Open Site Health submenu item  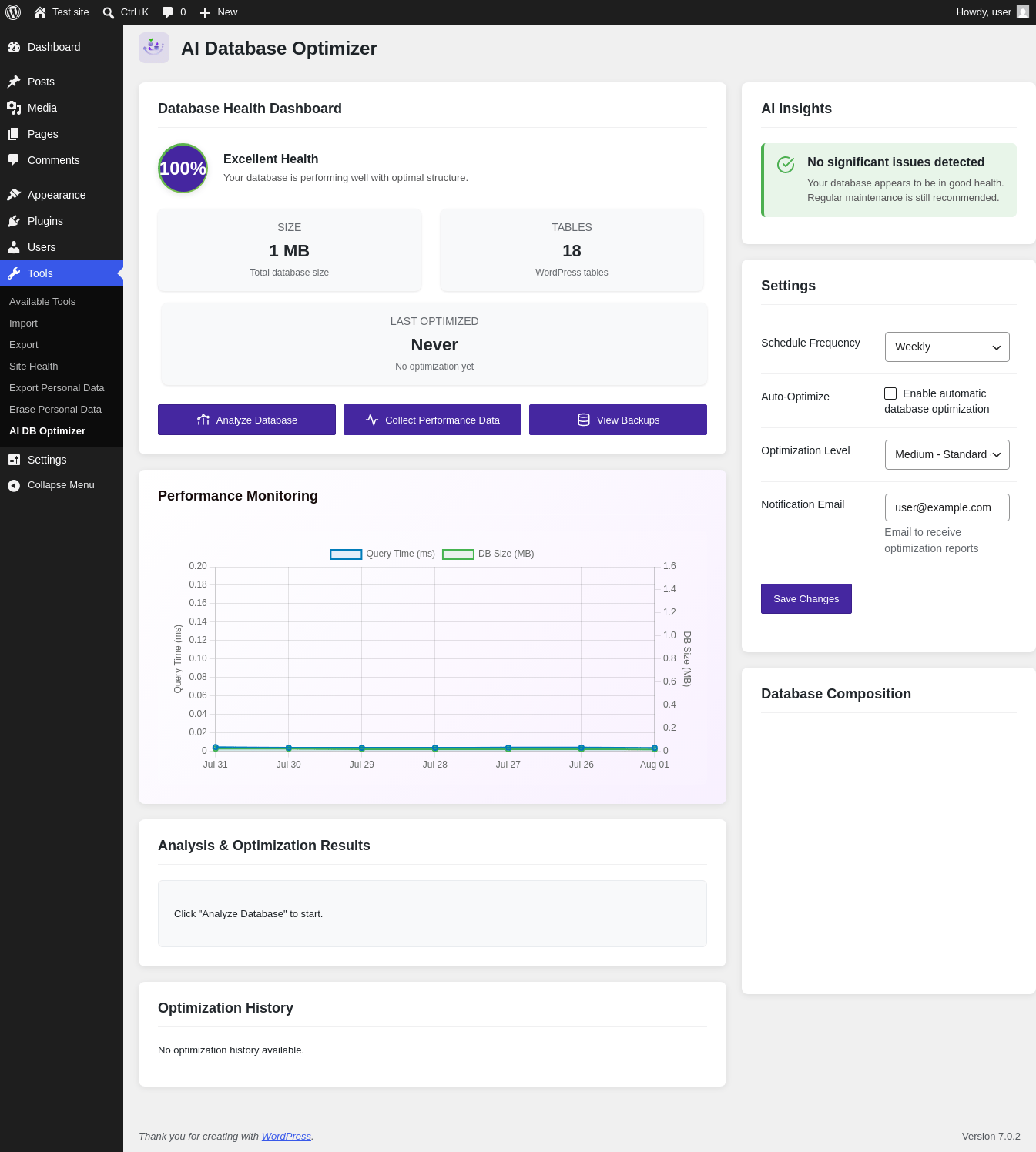tap(34, 367)
